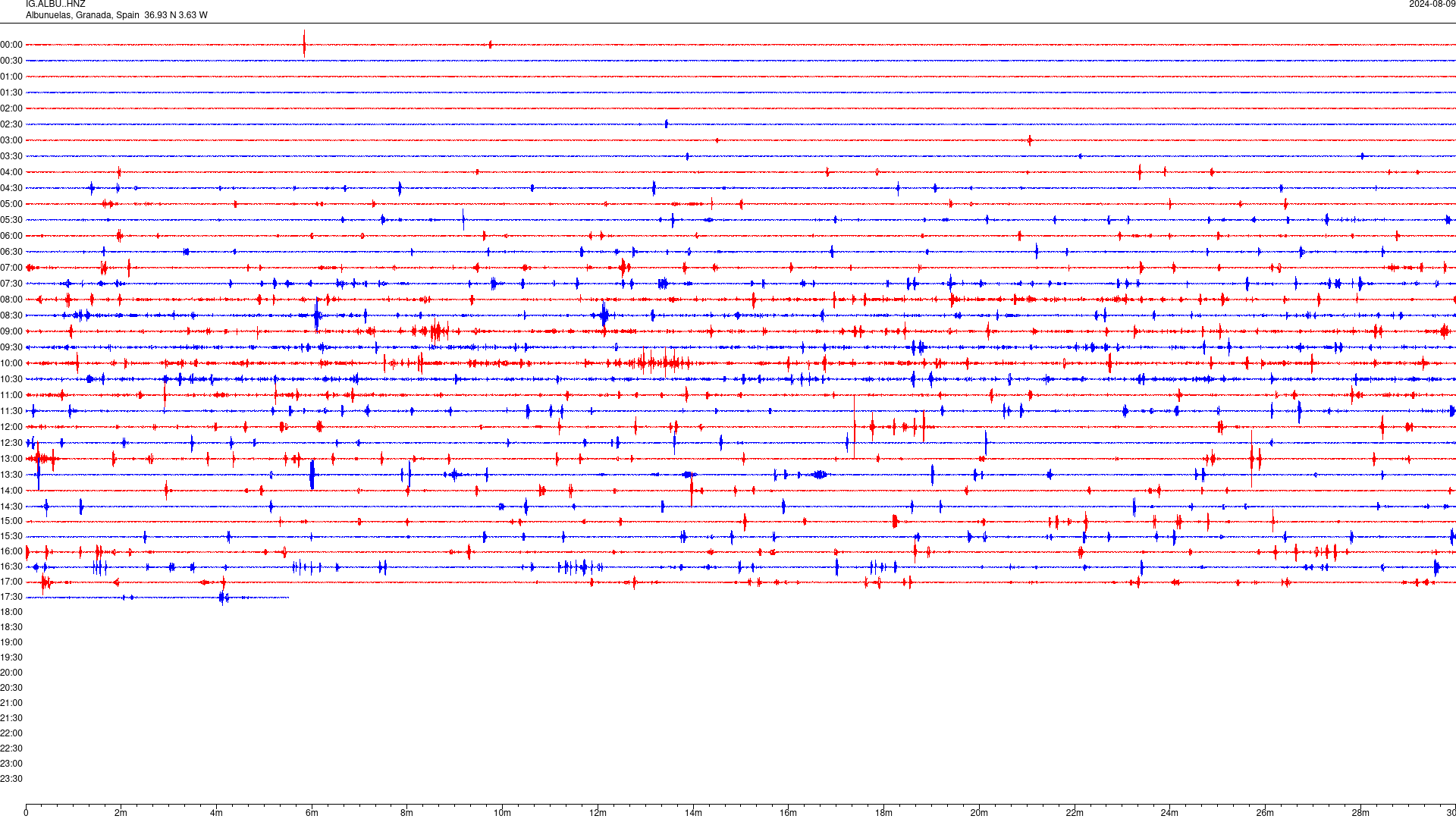
Task: Click the date 2024-08-09
Action: 1432,4
